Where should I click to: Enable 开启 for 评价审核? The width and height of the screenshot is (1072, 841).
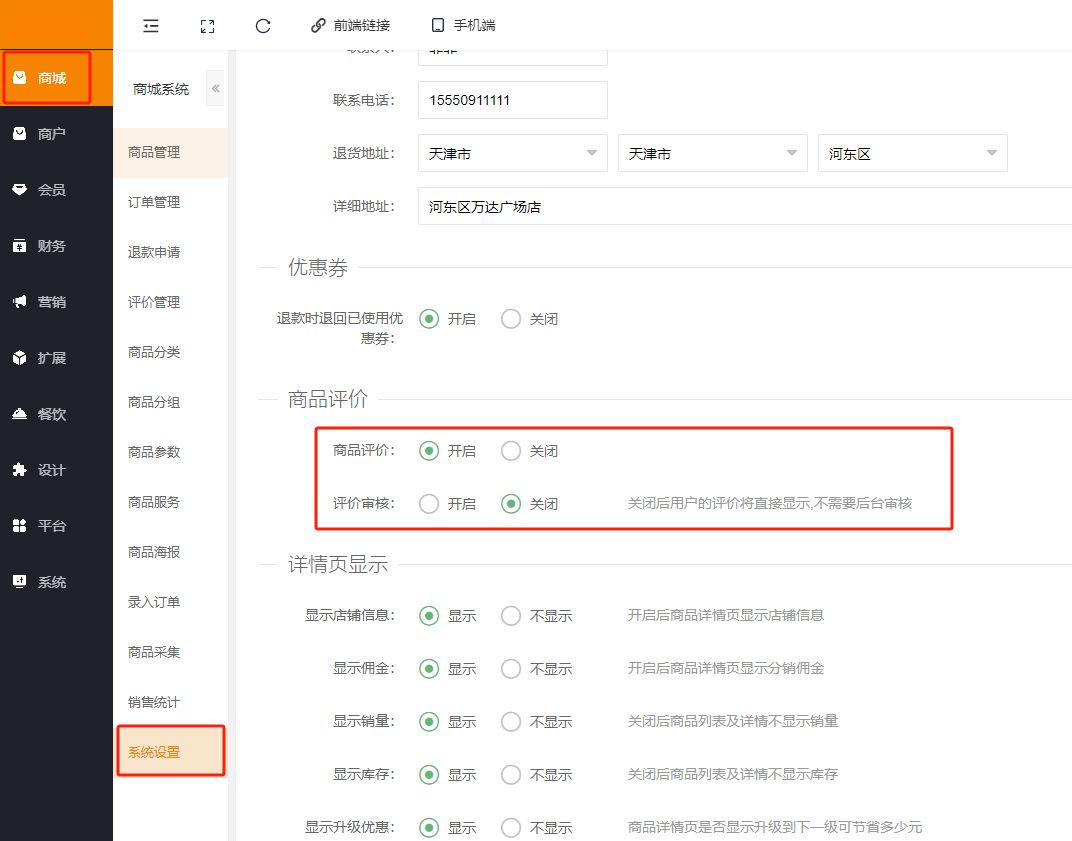point(429,504)
